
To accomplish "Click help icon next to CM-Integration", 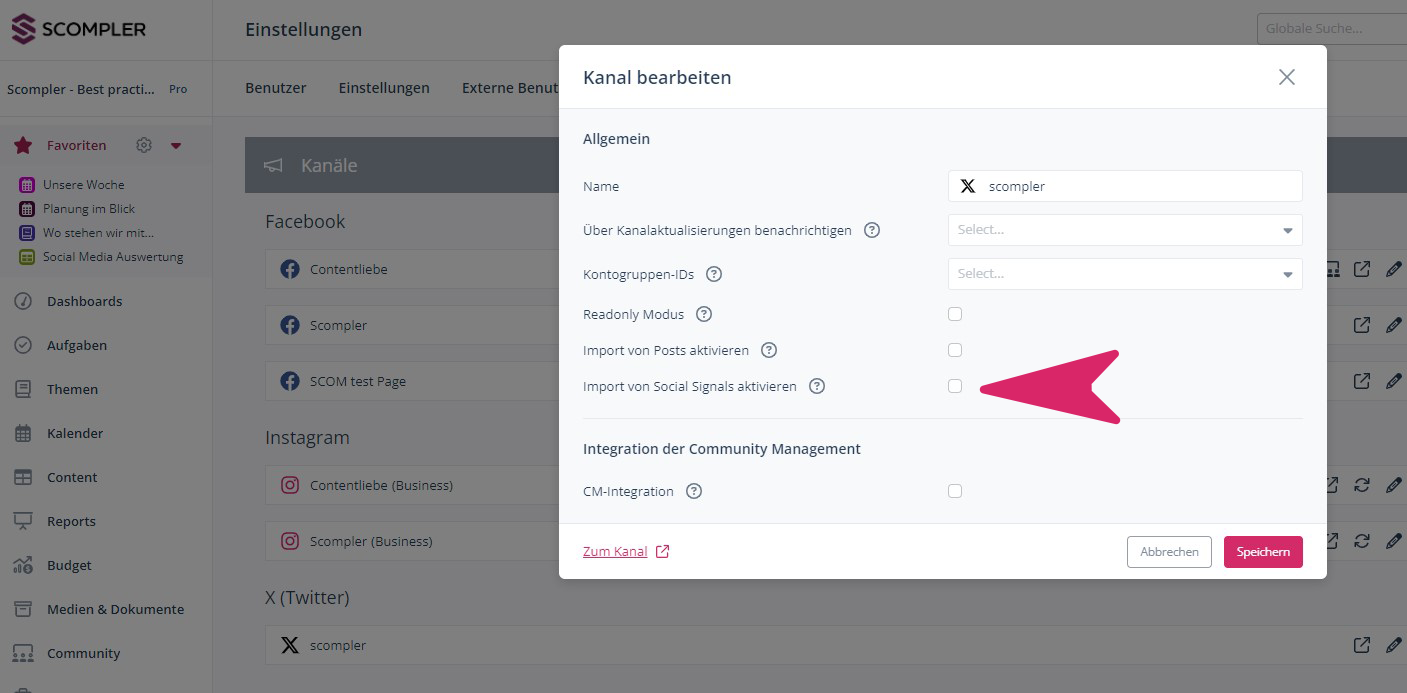I will [x=694, y=491].
